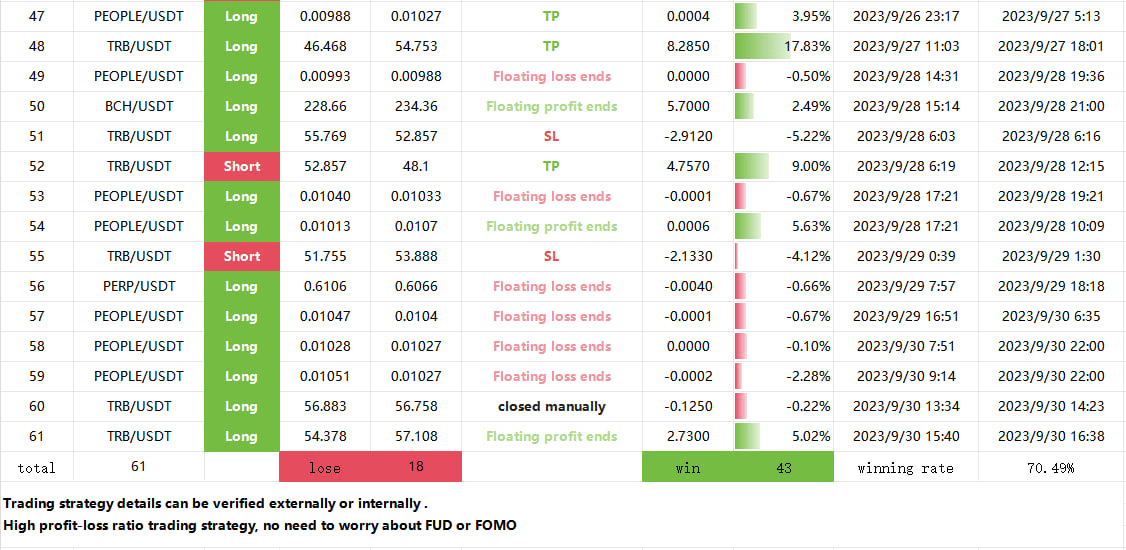Image resolution: width=1126 pixels, height=550 pixels.
Task: Click the profit value 8.2850 cell
Action: click(687, 46)
